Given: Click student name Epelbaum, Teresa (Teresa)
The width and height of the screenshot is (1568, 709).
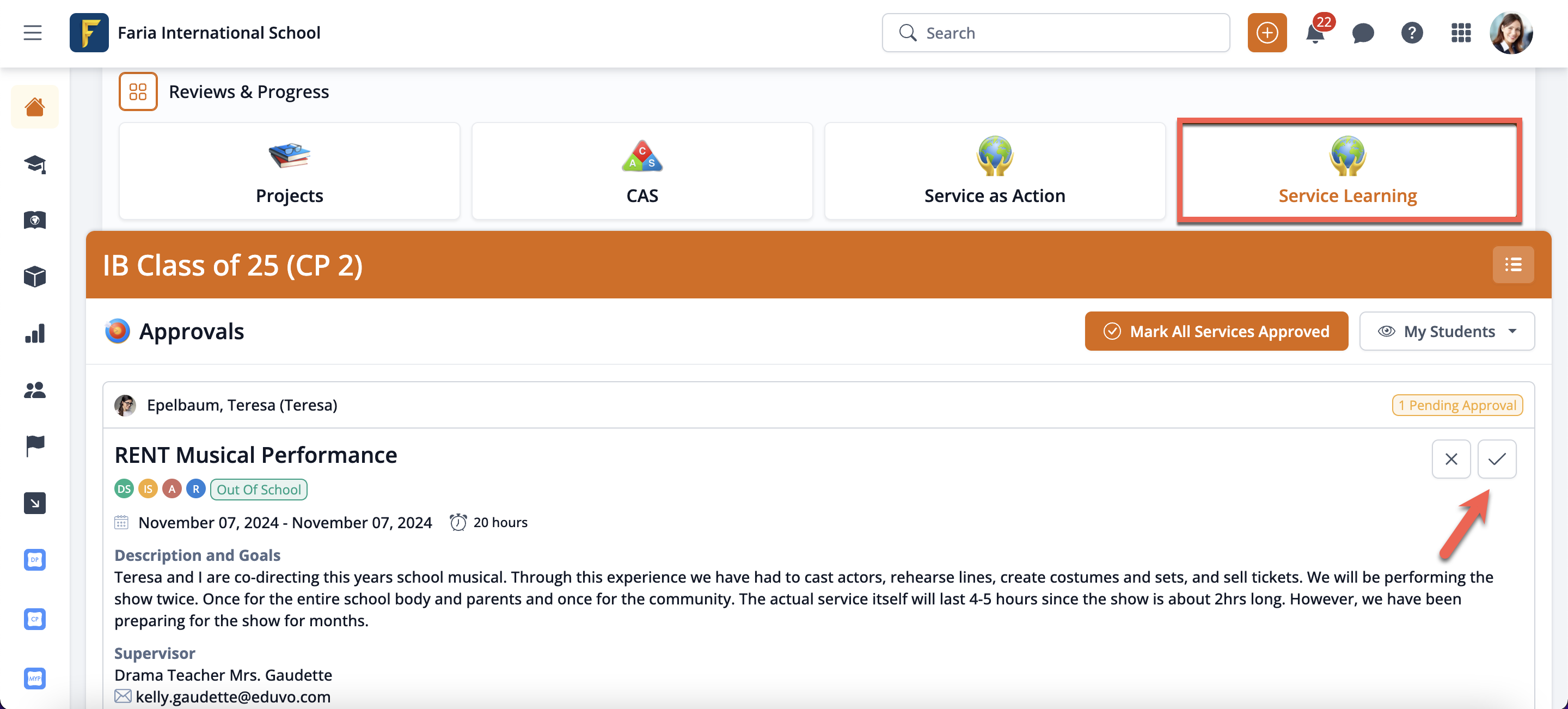Looking at the screenshot, I should click(242, 405).
